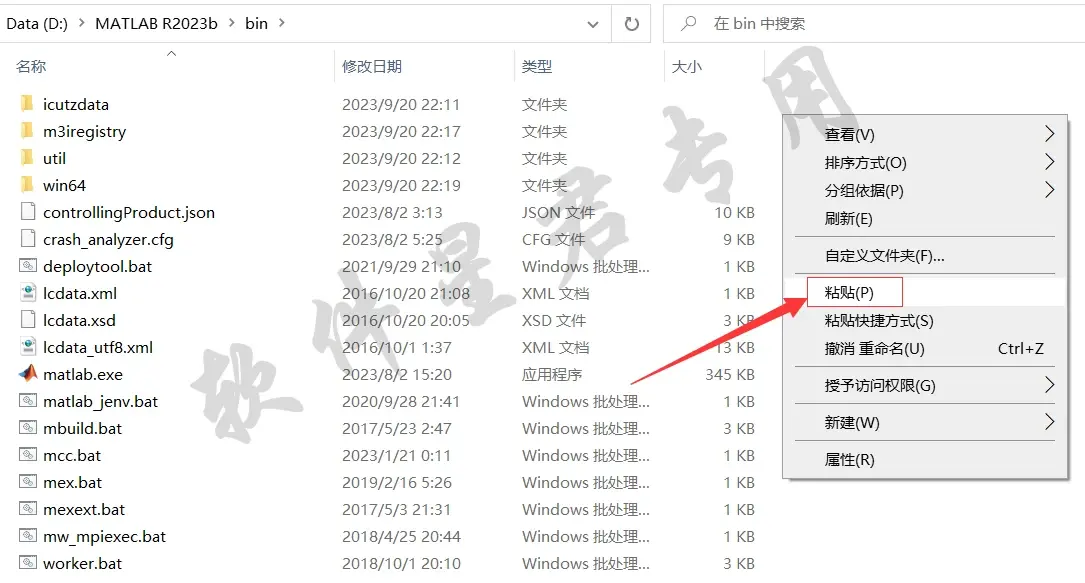Click the JSON 文件 type cell
The image size is (1085, 583).
[x=558, y=212]
